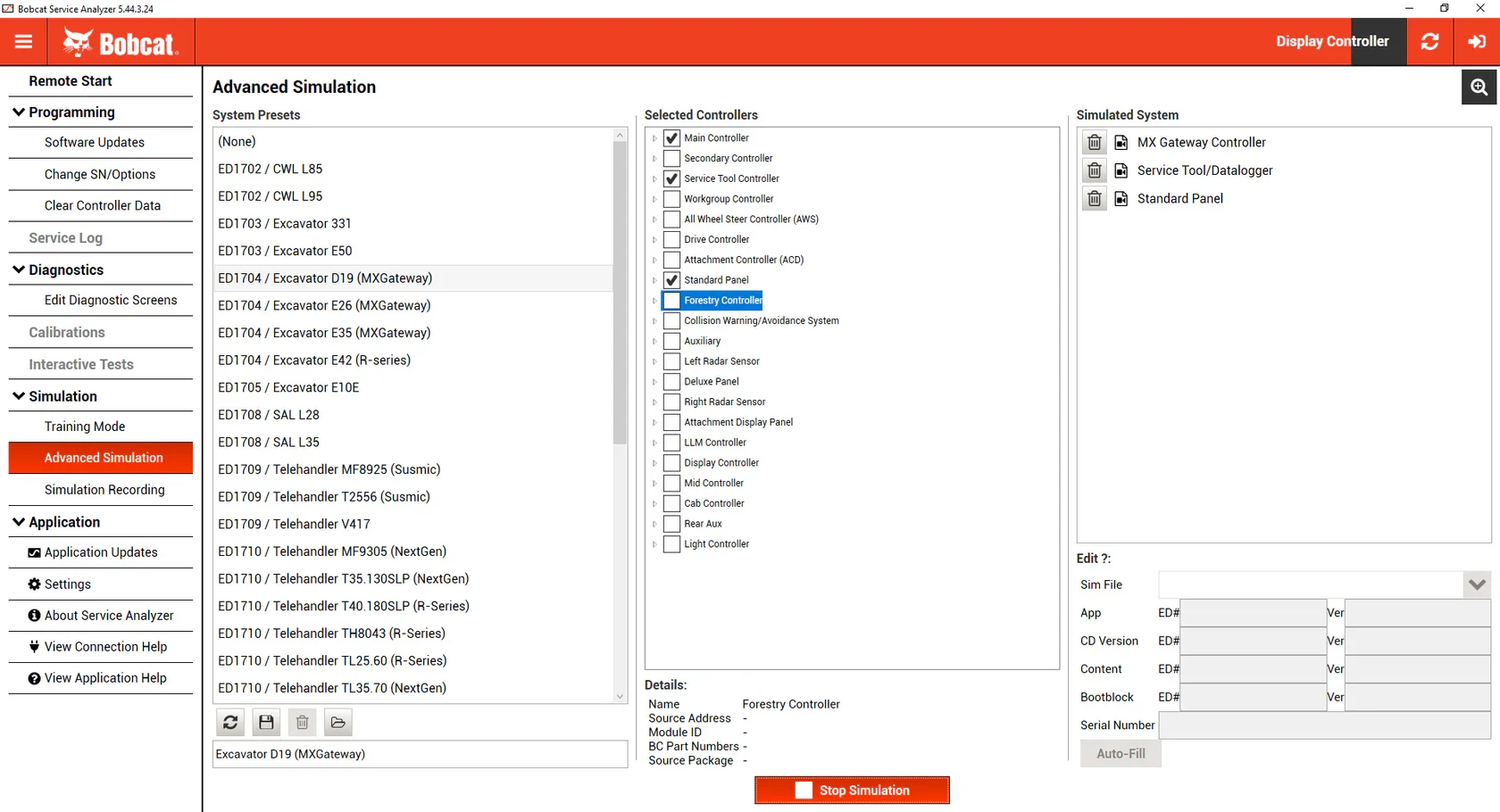Enable the Forestry Controller checkbox
Image resolution: width=1500 pixels, height=812 pixels.
672,301
